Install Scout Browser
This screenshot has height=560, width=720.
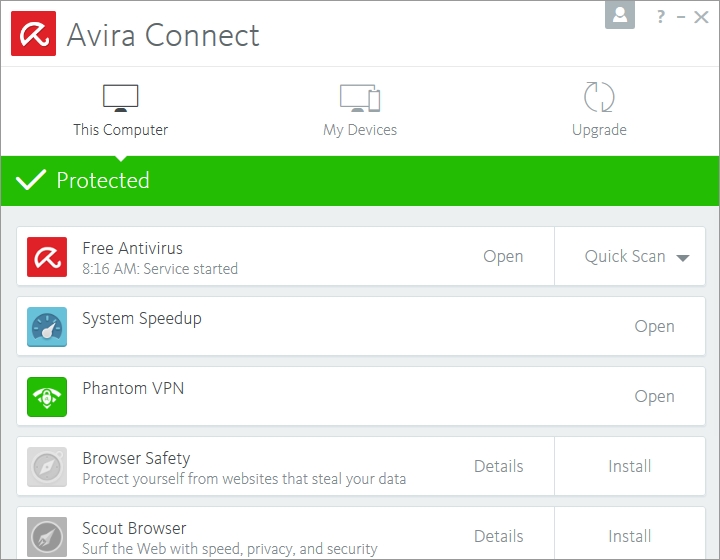(629, 536)
